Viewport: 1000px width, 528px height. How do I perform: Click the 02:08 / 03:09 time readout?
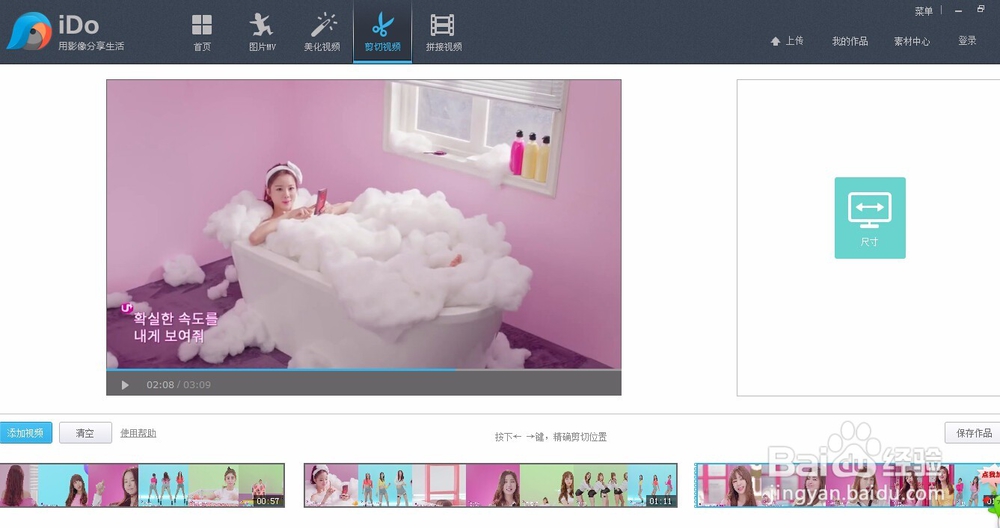179,385
